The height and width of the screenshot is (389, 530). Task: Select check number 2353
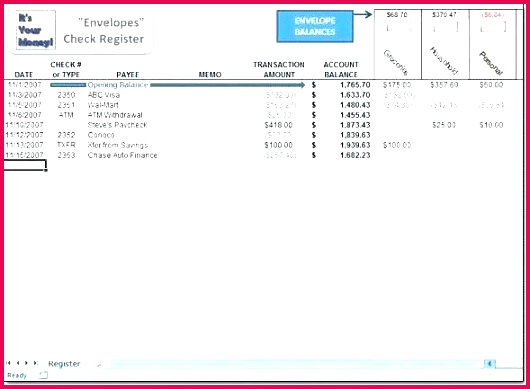click(66, 155)
